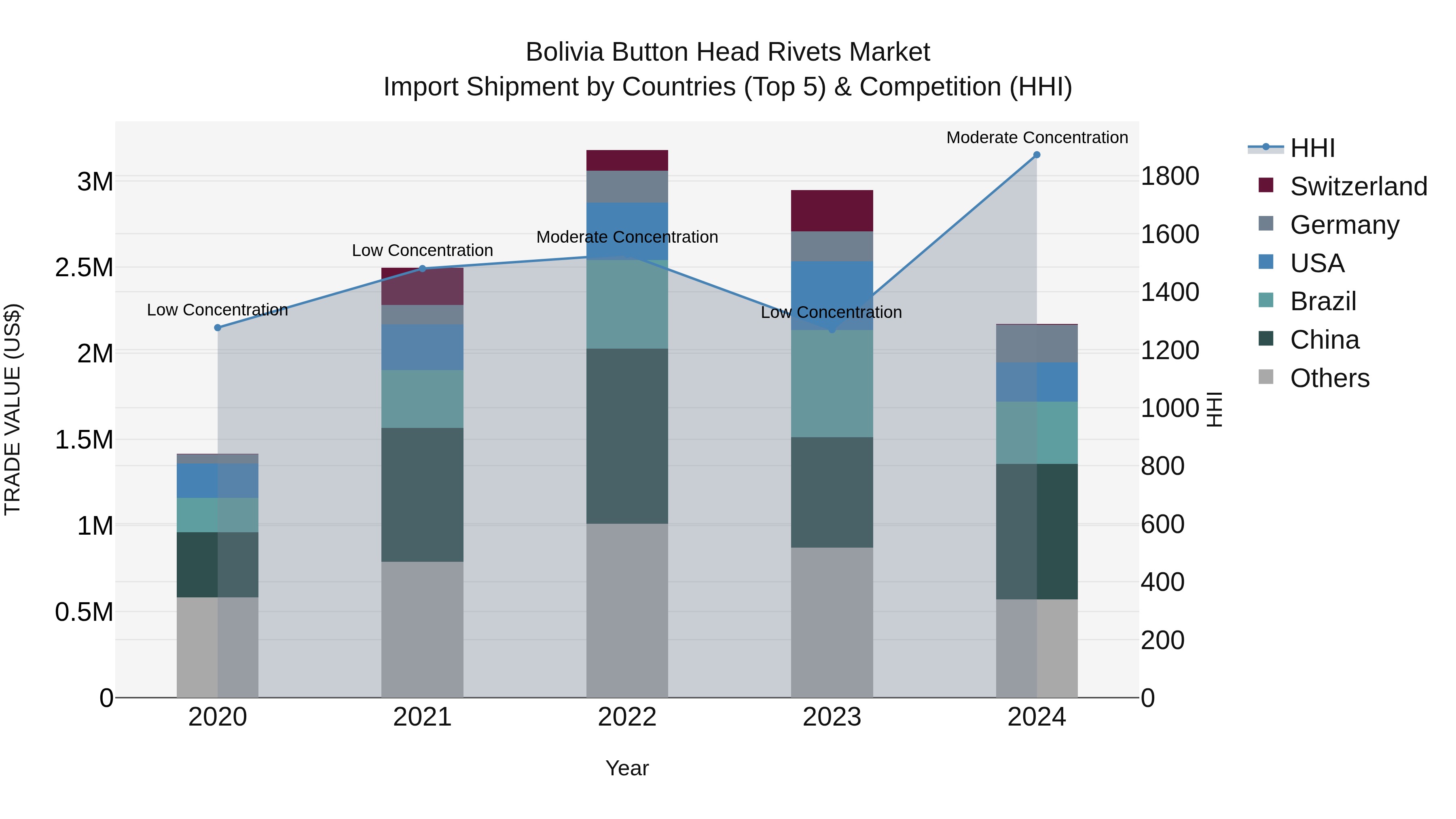The width and height of the screenshot is (1456, 819).
Task: Select the 2021 Others bar segment
Action: pos(422,630)
